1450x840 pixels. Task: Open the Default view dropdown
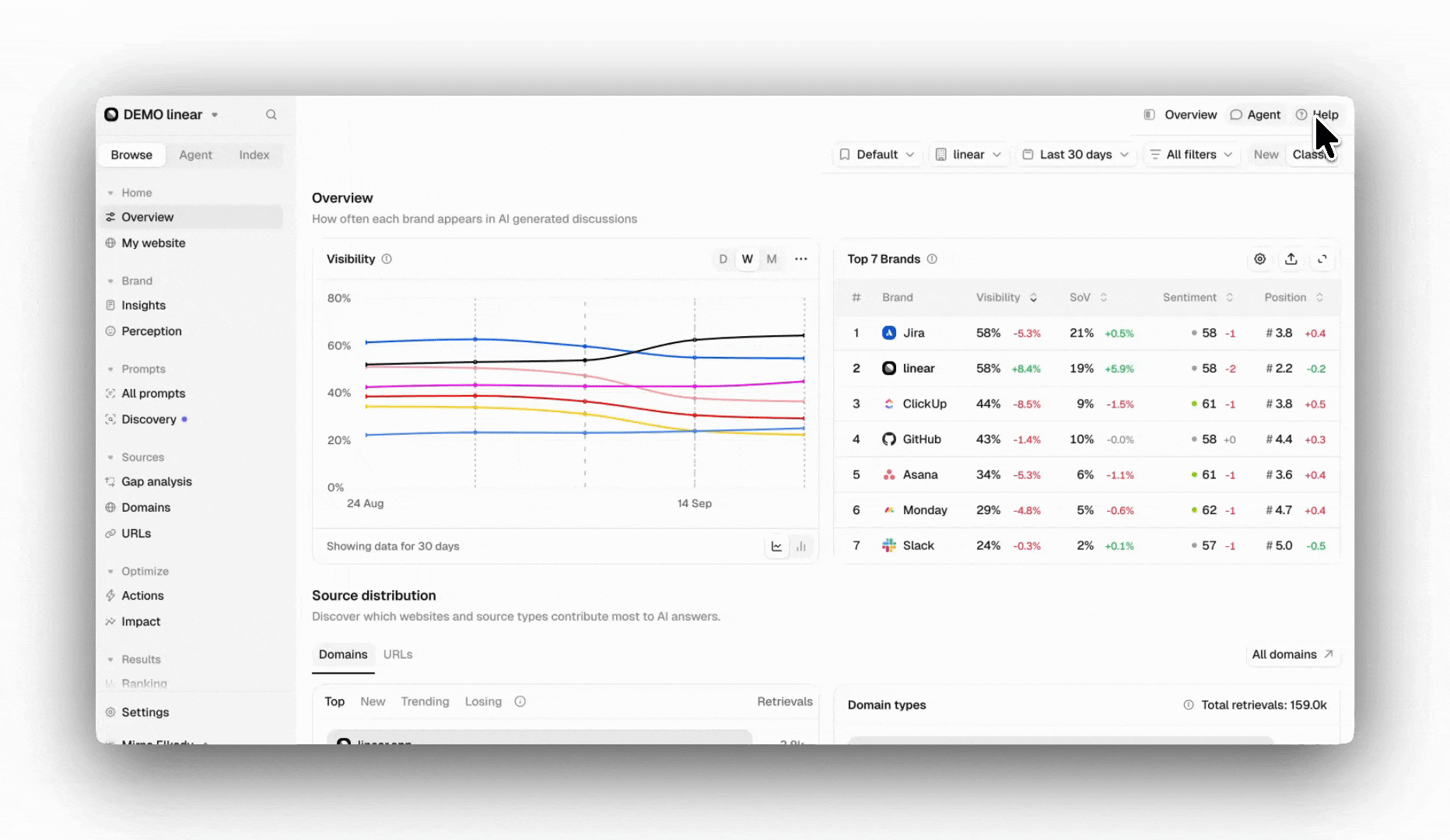877,155
